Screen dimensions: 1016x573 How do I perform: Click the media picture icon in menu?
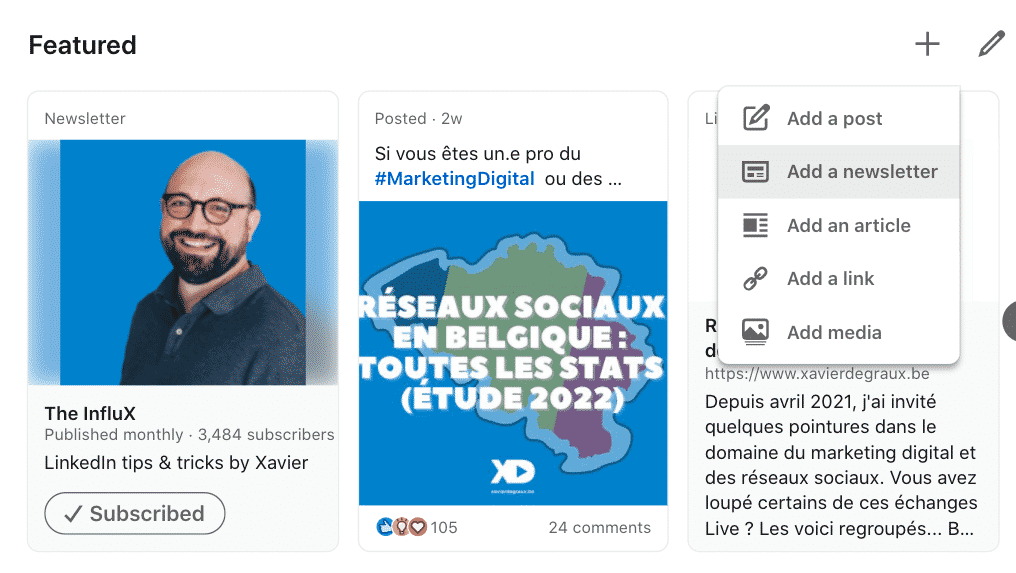tap(756, 332)
